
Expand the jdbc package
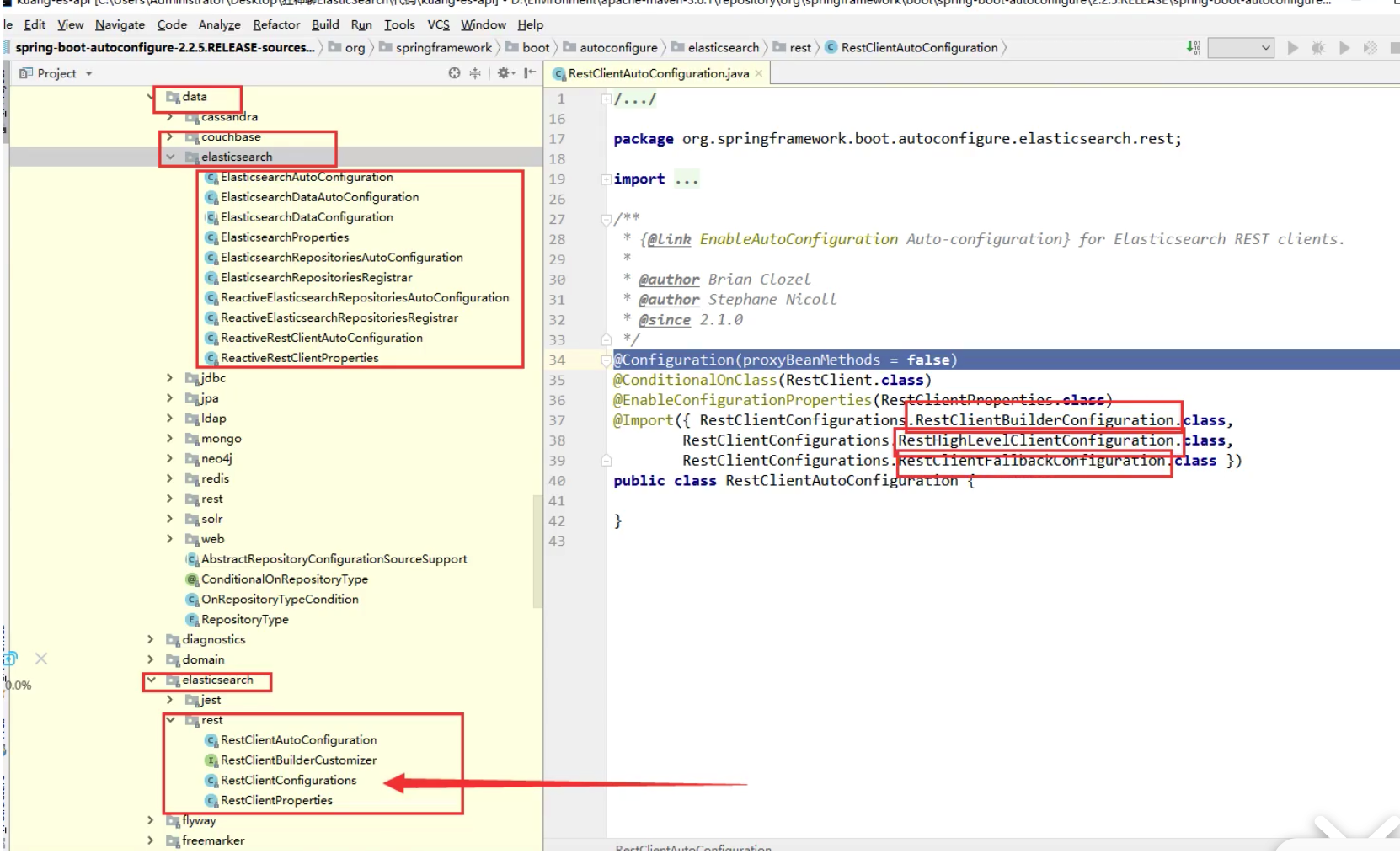(x=169, y=378)
